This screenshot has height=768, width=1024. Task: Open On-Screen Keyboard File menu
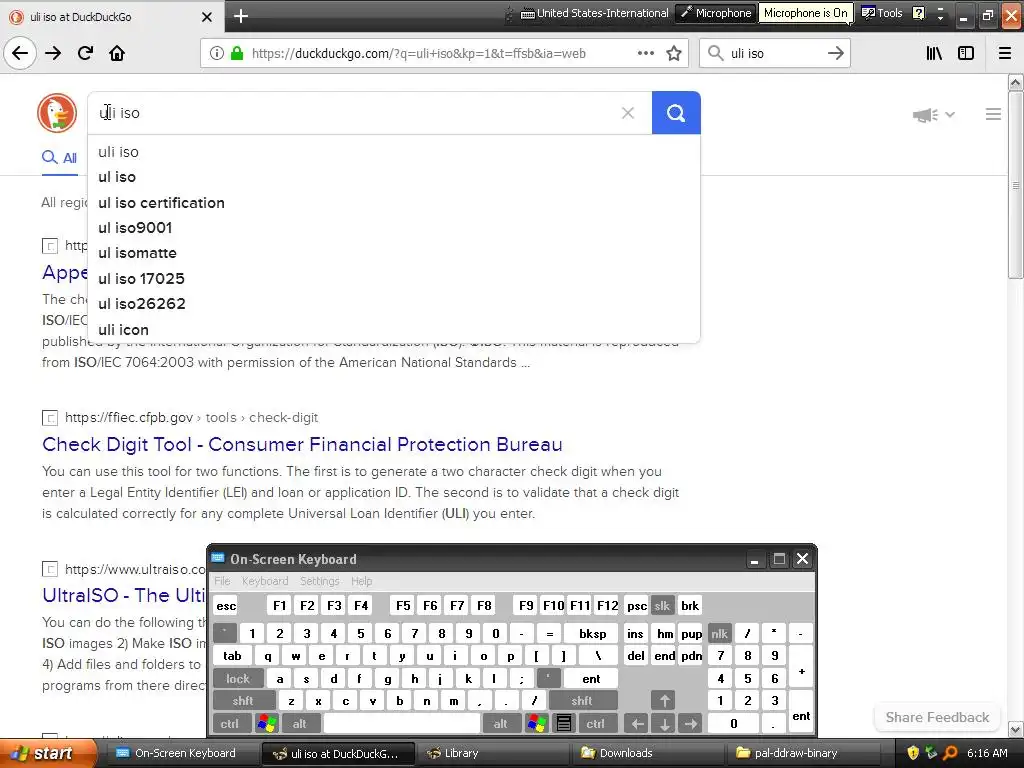[222, 581]
